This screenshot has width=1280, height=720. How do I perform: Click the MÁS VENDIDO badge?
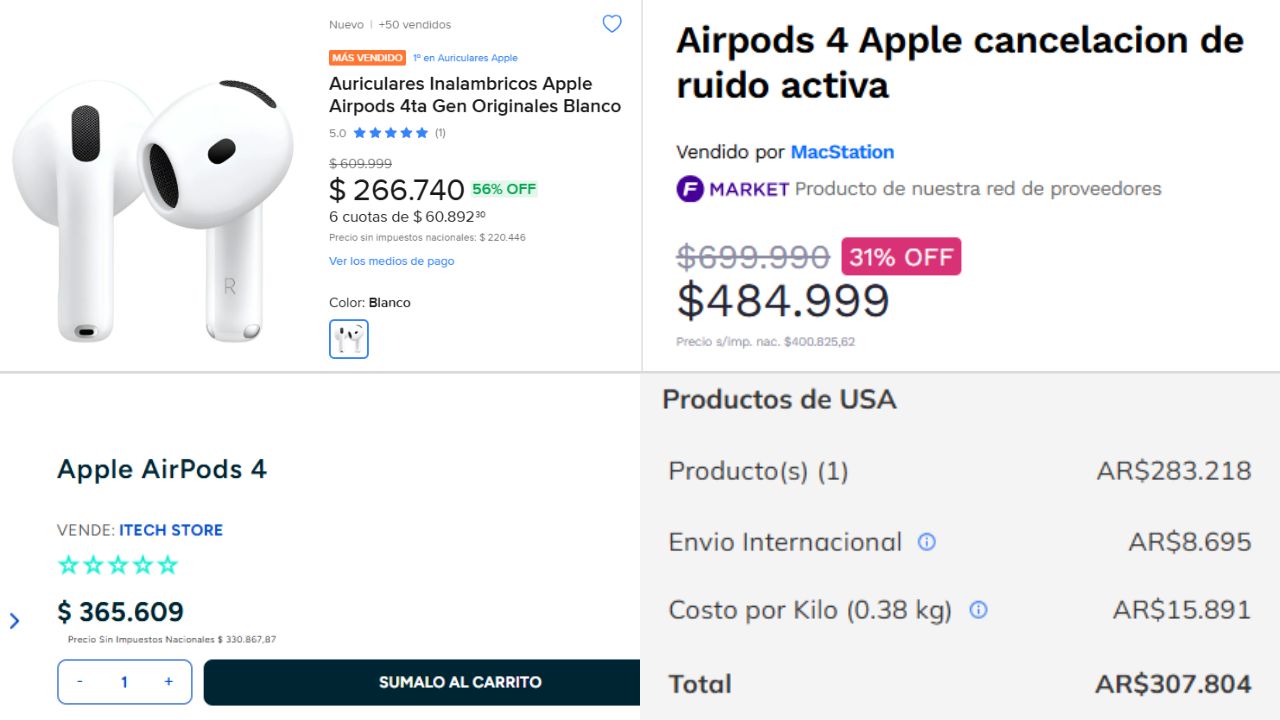coord(367,58)
